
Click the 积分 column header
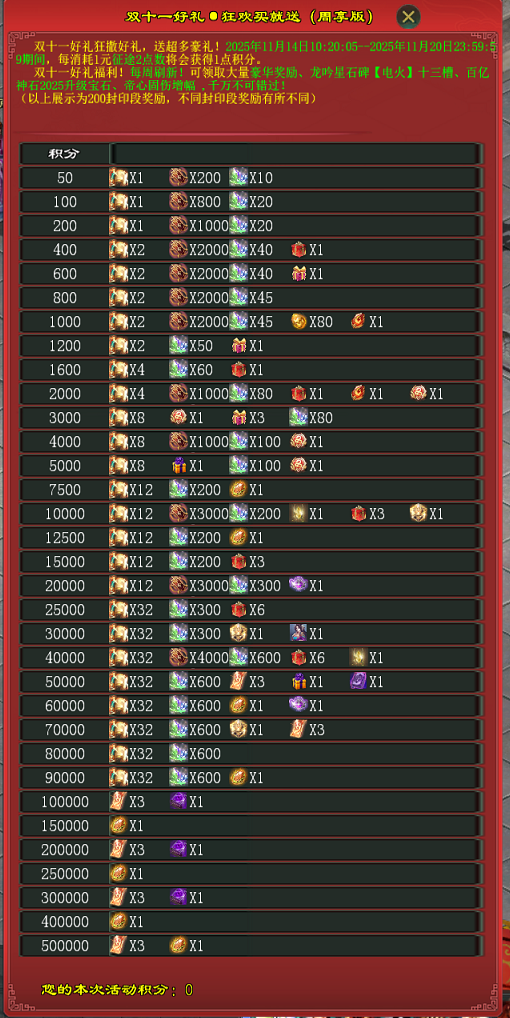point(65,154)
